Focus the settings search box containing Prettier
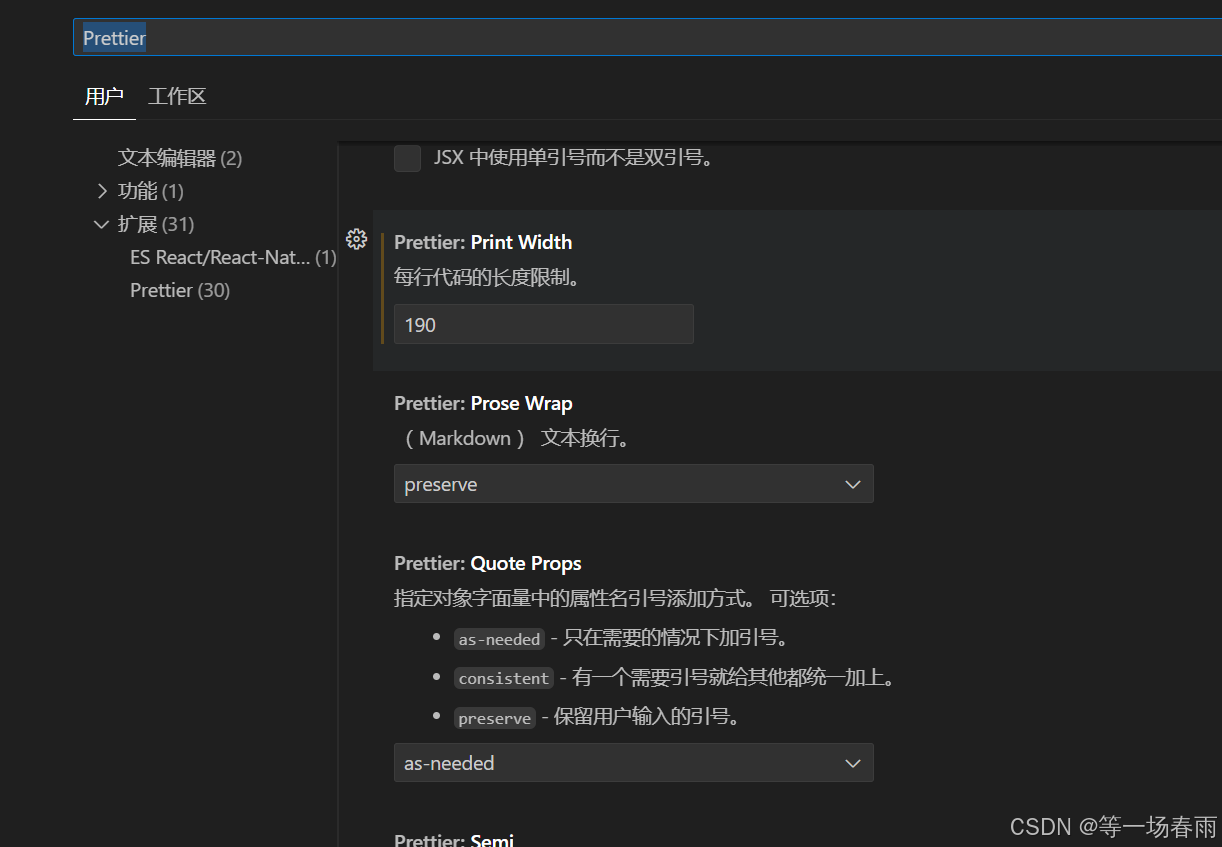Screen dimensions: 1222x847 [x=647, y=38]
